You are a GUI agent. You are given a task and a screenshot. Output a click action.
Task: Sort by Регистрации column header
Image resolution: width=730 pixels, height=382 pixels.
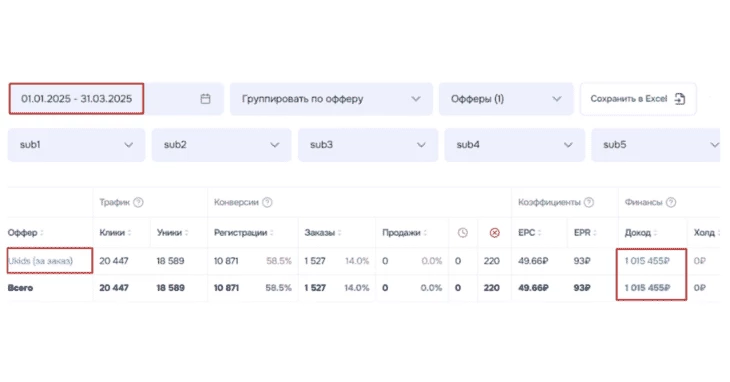[243, 233]
